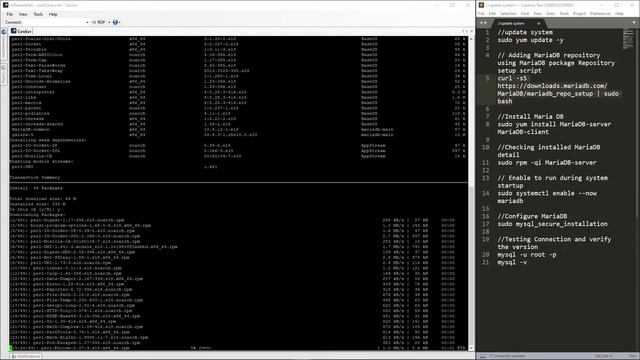The image size is (640, 360).
Task: Expand the Connect host dropdown arrow
Action: click(x=87, y=22)
